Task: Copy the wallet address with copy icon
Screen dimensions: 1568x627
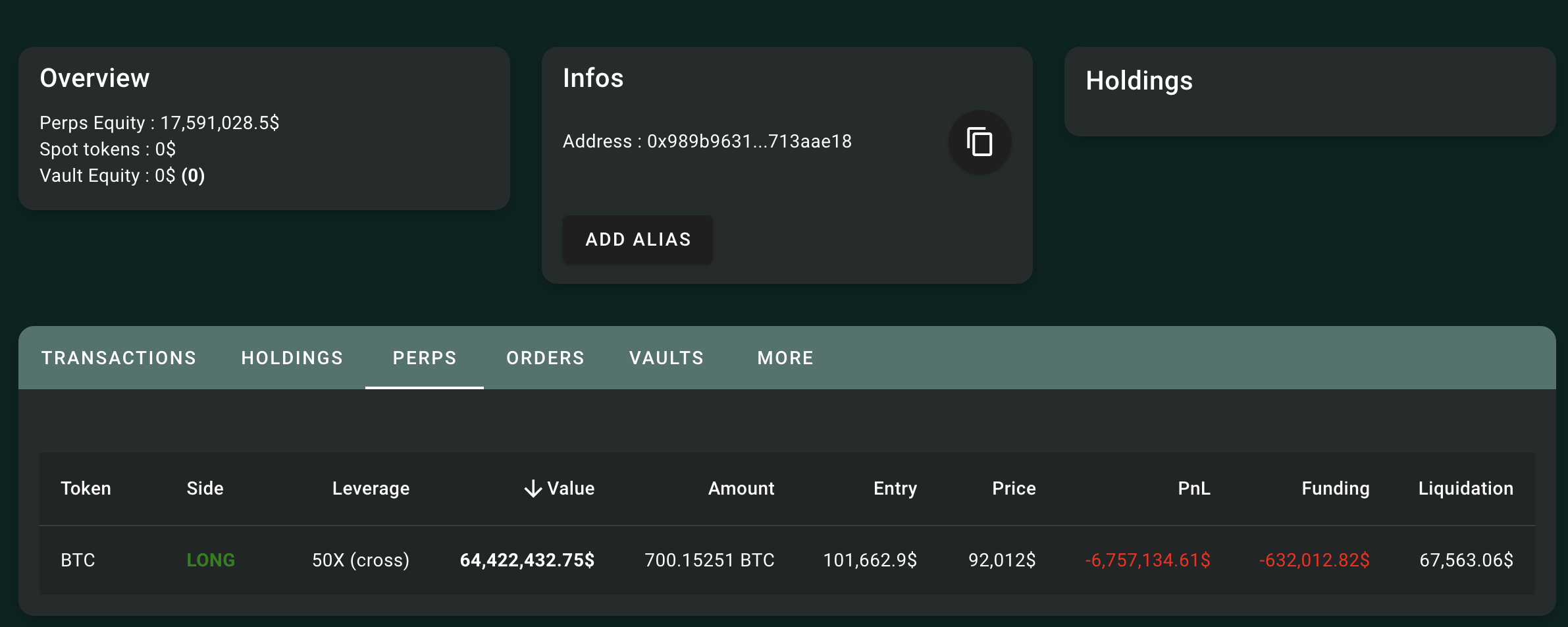Action: (980, 142)
